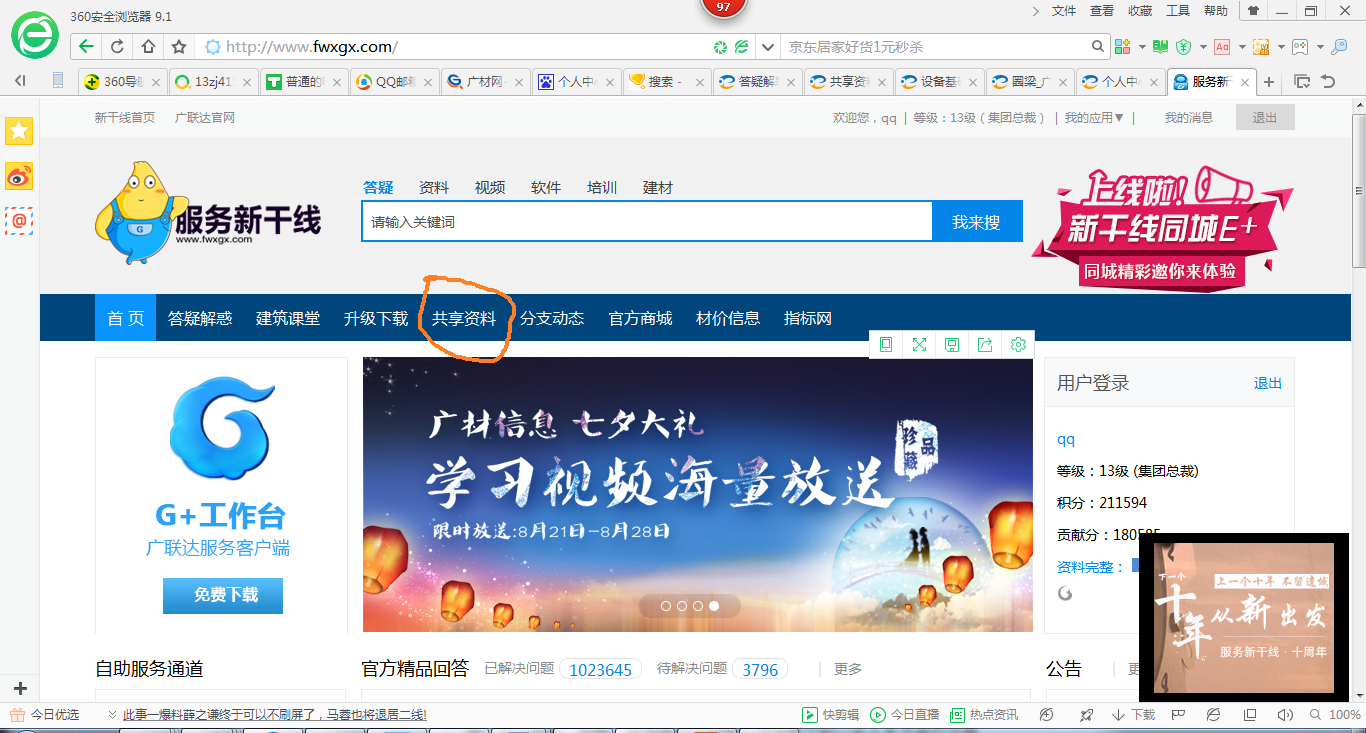
Task: Open 指标网 in the navigation bar
Action: click(808, 318)
